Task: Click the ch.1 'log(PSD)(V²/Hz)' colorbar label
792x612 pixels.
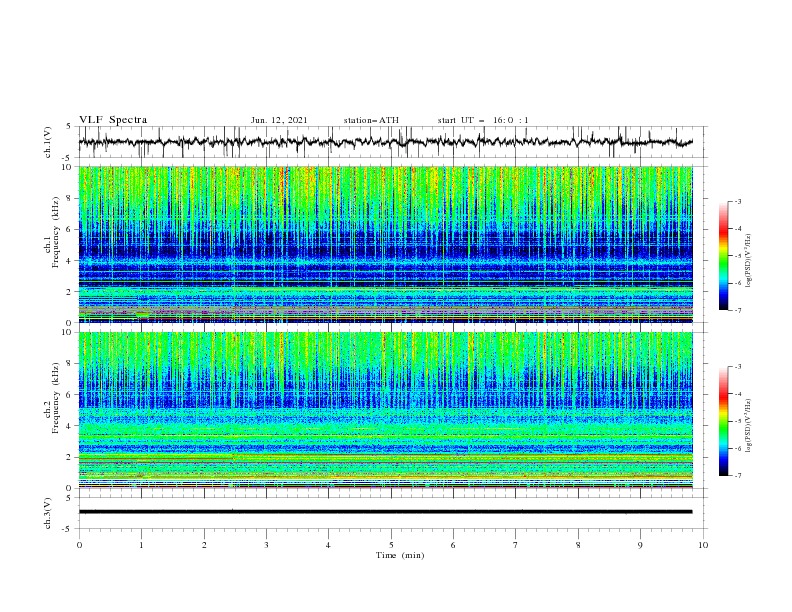Action: click(x=749, y=261)
